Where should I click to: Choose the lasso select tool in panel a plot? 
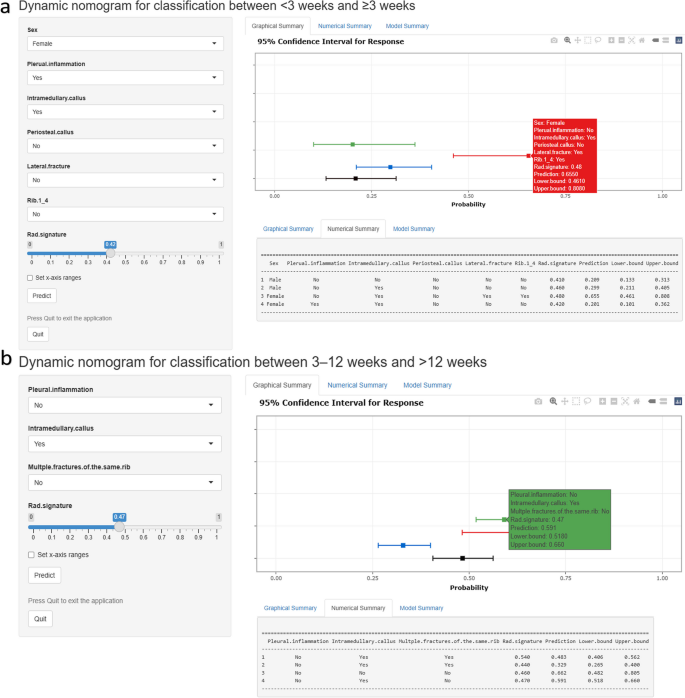pyautogui.click(x=597, y=40)
